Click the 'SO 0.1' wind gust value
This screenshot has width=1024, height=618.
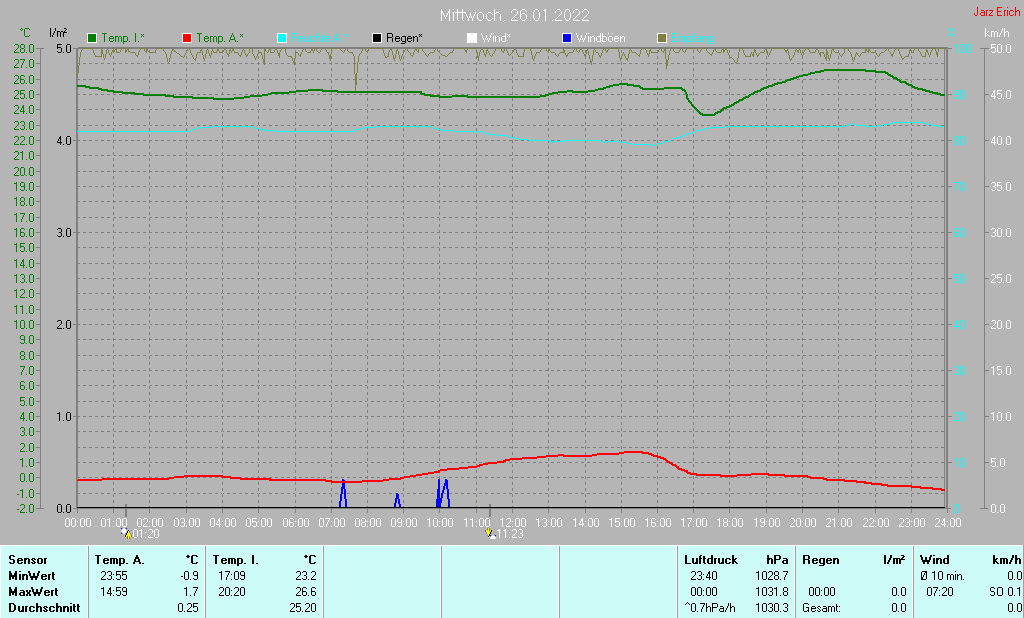(1005, 592)
